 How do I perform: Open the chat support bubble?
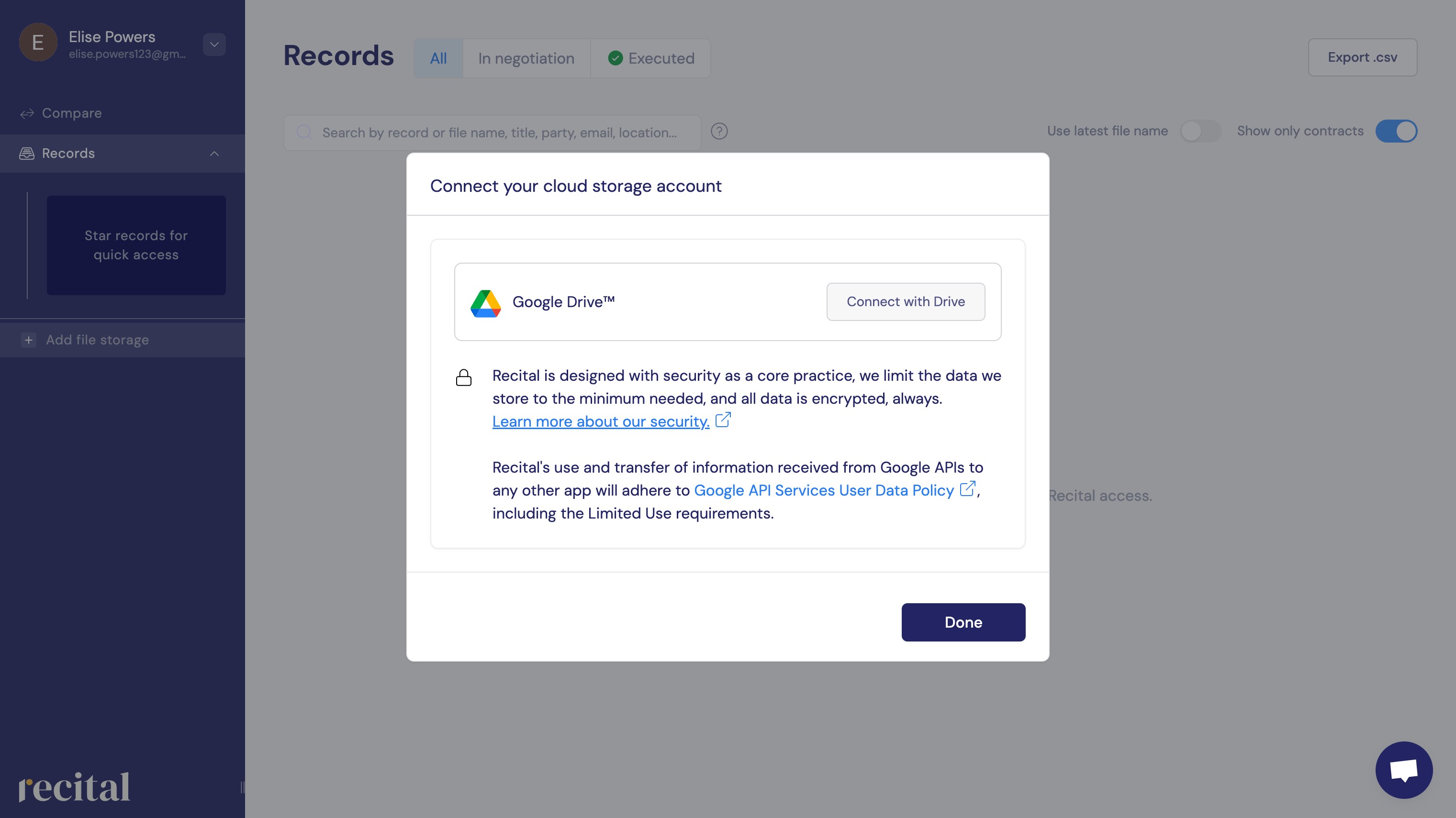pos(1403,769)
